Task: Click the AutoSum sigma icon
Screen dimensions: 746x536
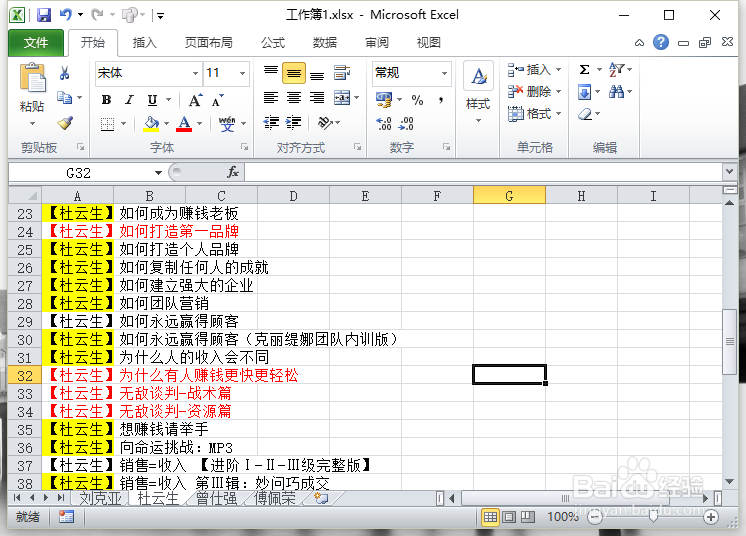Action: pyautogui.click(x=584, y=70)
